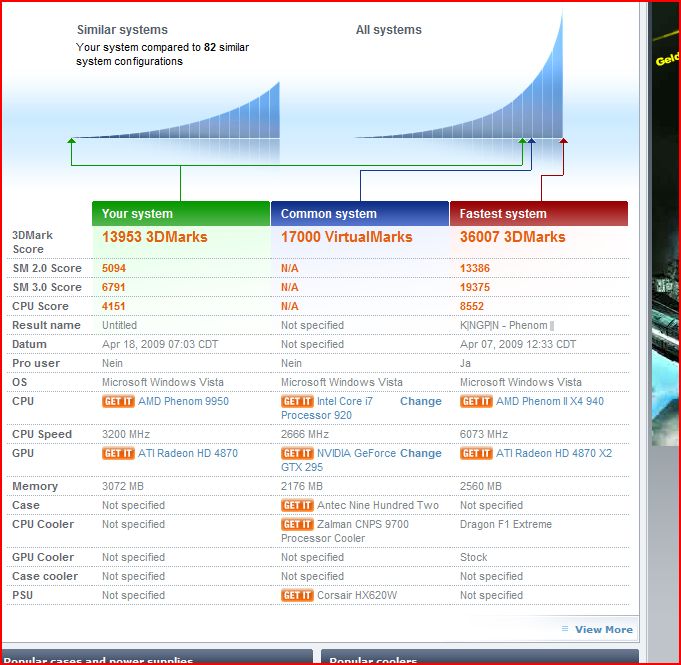
Task: Click GET IT badge beside Corsair HX620W
Action: [297, 595]
